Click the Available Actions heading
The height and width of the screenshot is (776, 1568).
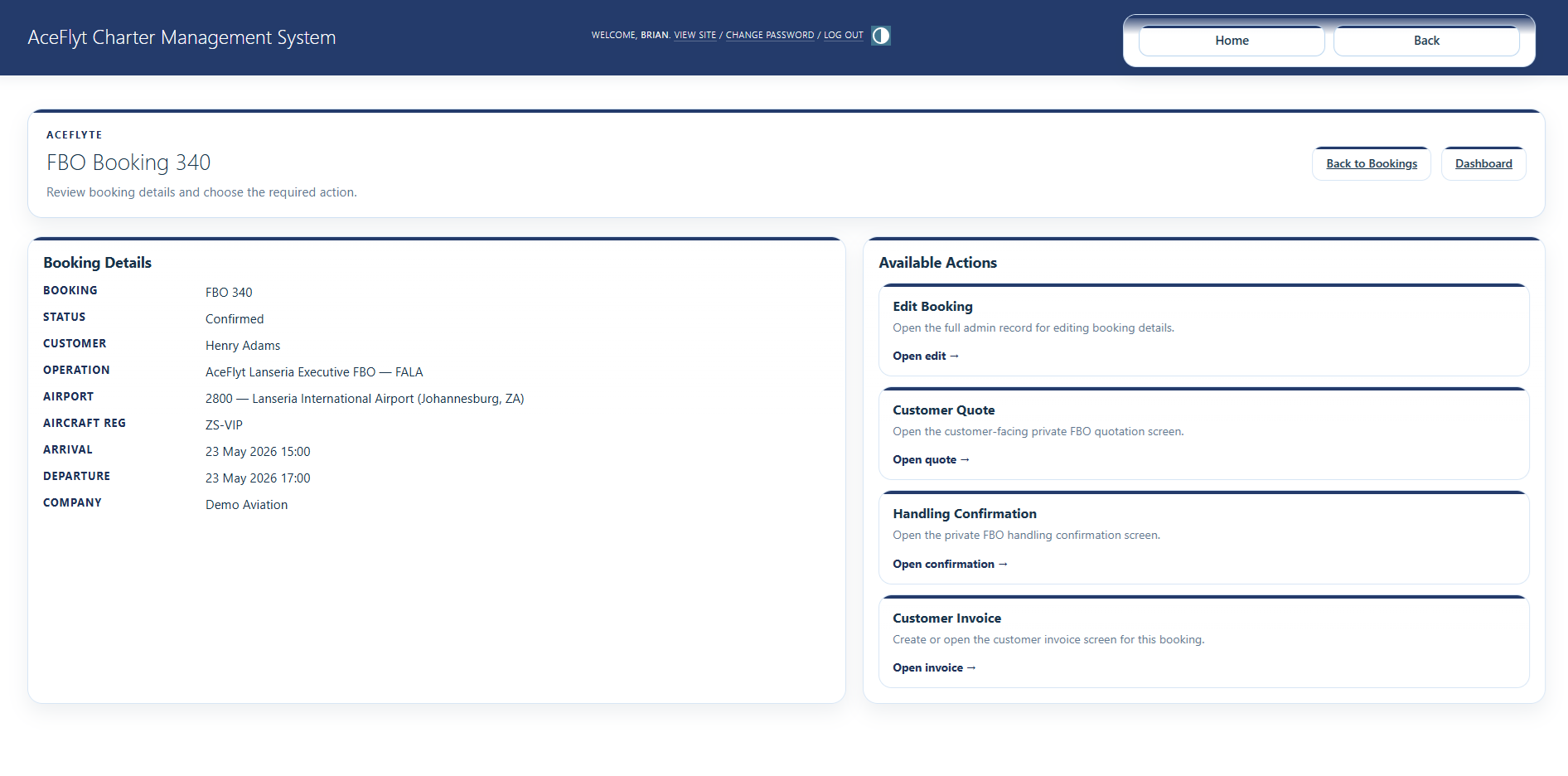tap(937, 263)
